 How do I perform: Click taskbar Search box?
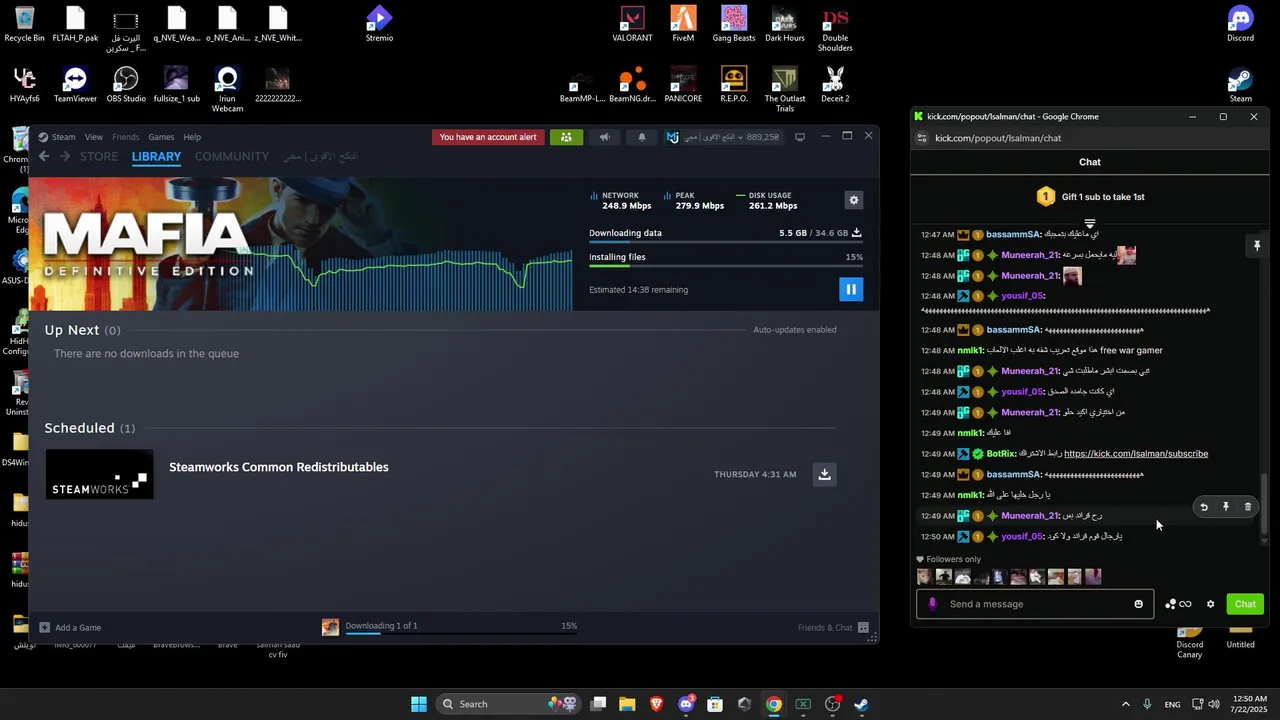coord(507,704)
